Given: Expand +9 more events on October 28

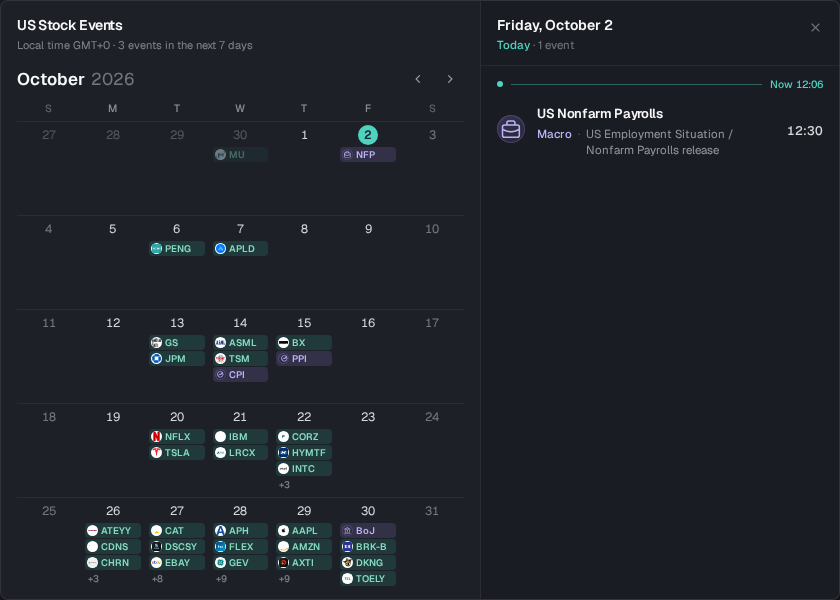Looking at the screenshot, I should pyautogui.click(x=221, y=579).
